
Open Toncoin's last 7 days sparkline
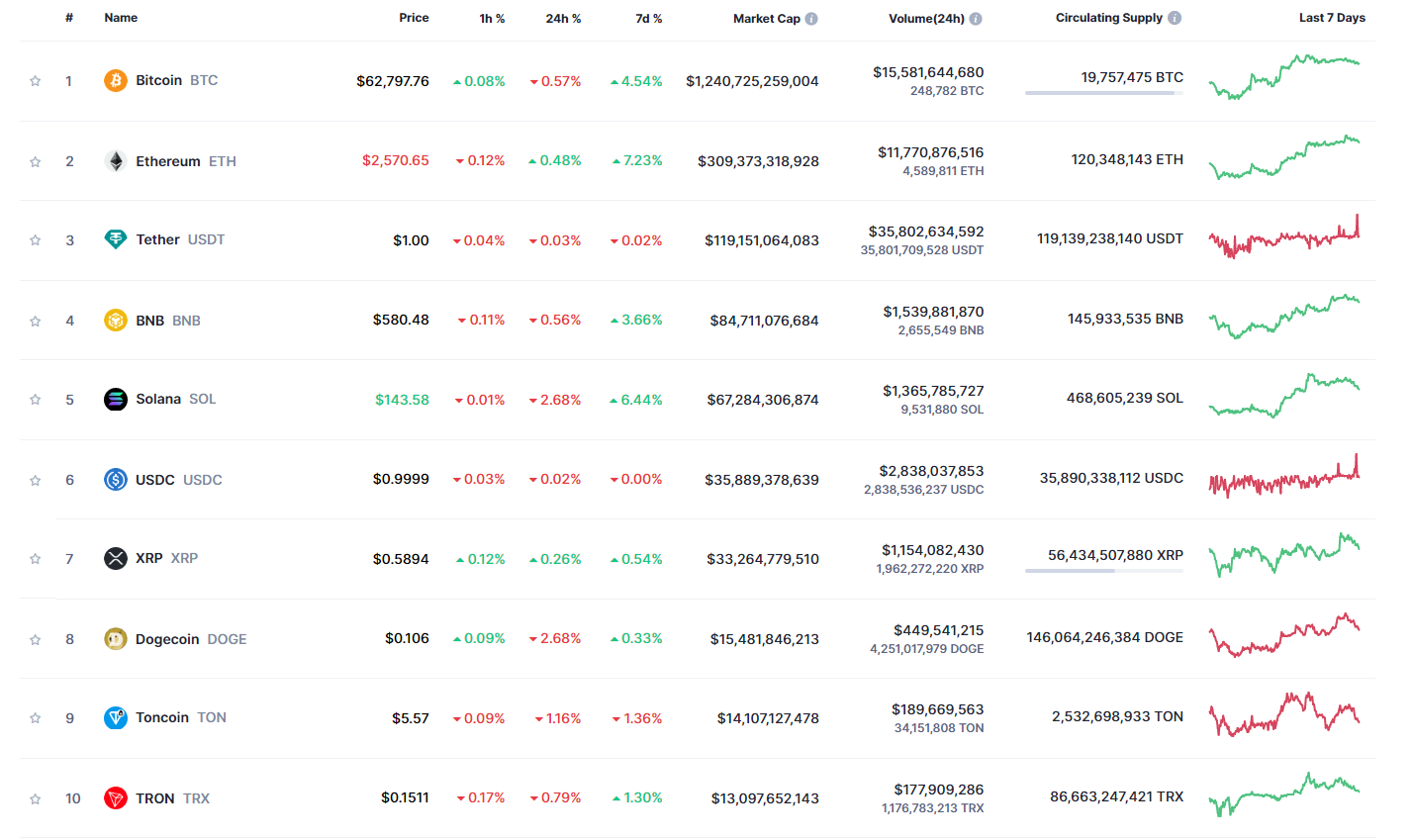coord(1284,714)
